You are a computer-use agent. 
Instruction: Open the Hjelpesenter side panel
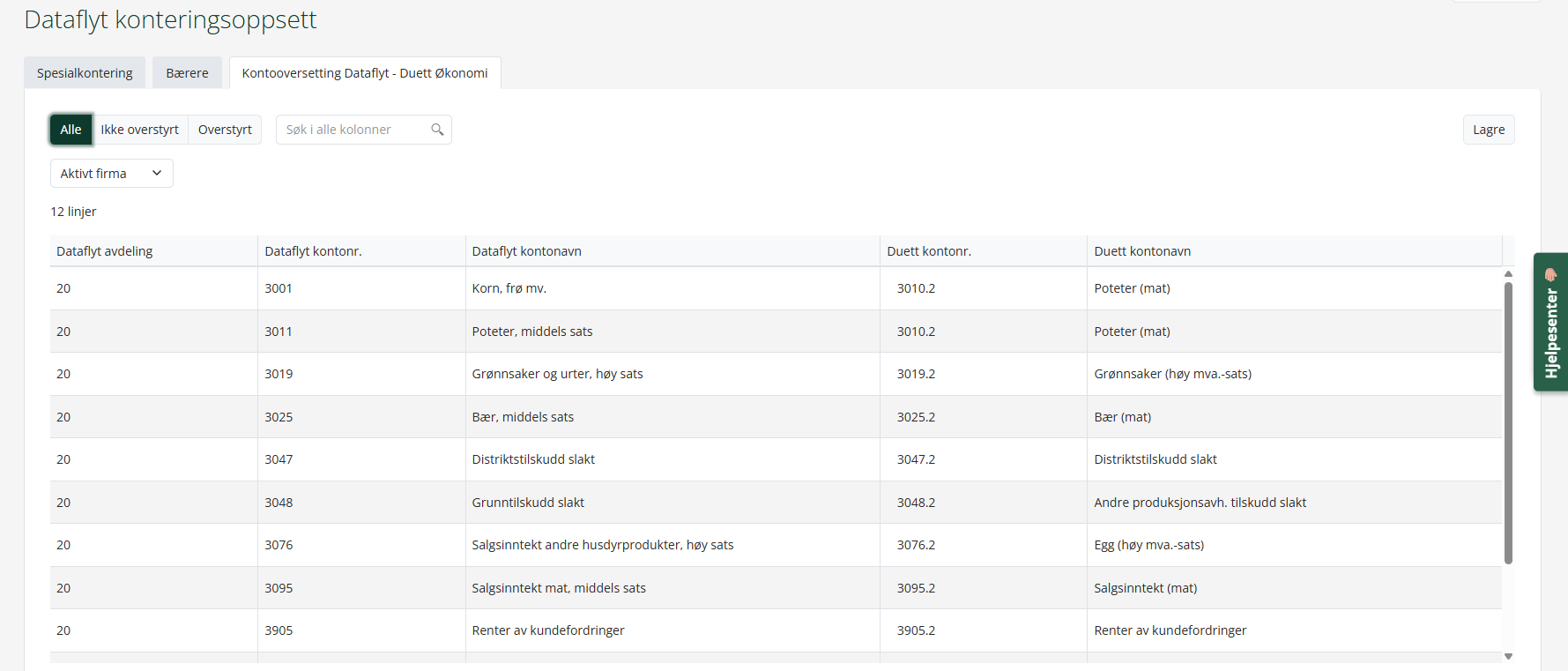(1550, 322)
